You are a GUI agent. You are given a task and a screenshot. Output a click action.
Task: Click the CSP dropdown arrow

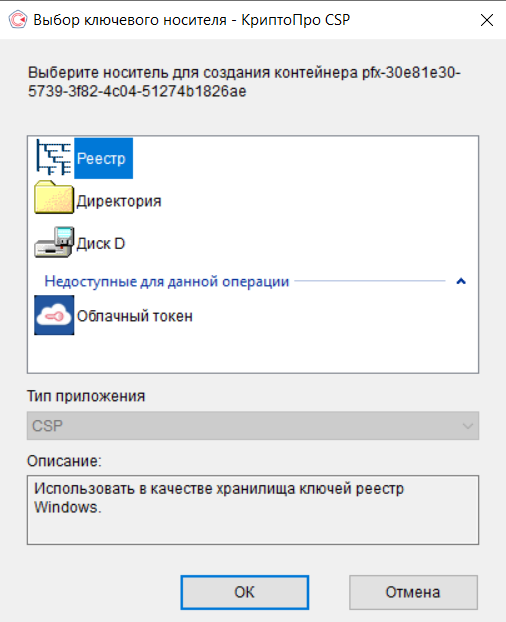(x=468, y=426)
